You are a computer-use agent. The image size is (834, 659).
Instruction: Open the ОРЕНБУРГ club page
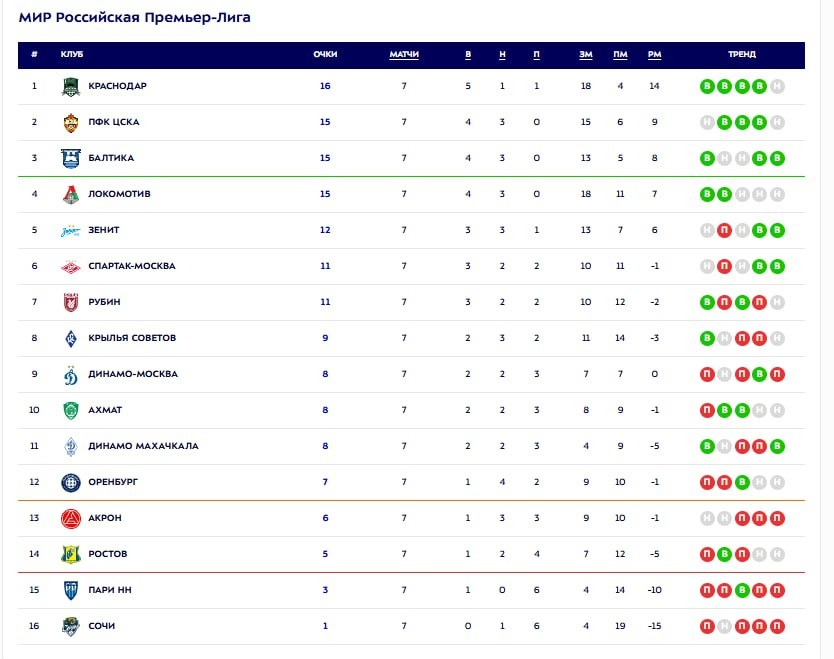click(x=113, y=482)
